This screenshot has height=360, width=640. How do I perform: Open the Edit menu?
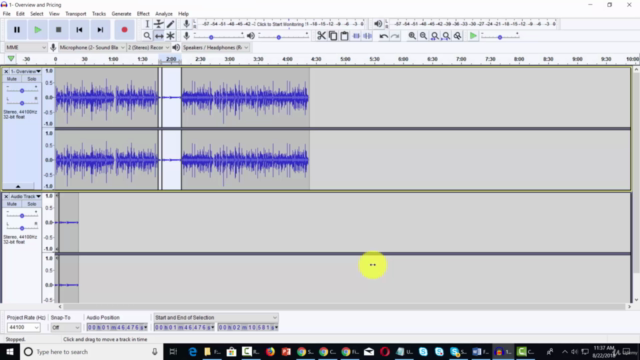[20, 14]
